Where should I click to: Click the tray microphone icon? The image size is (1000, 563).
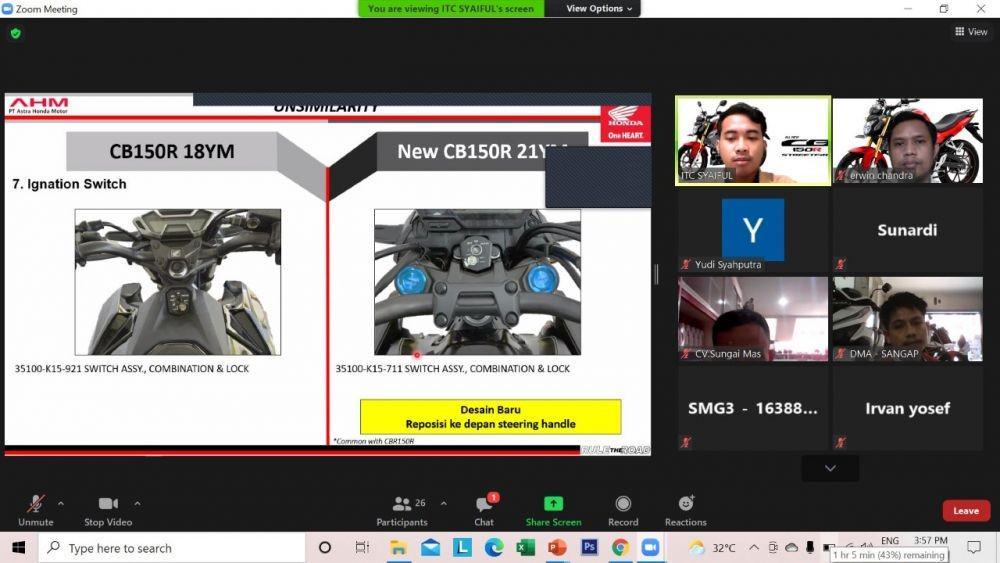tap(810, 547)
